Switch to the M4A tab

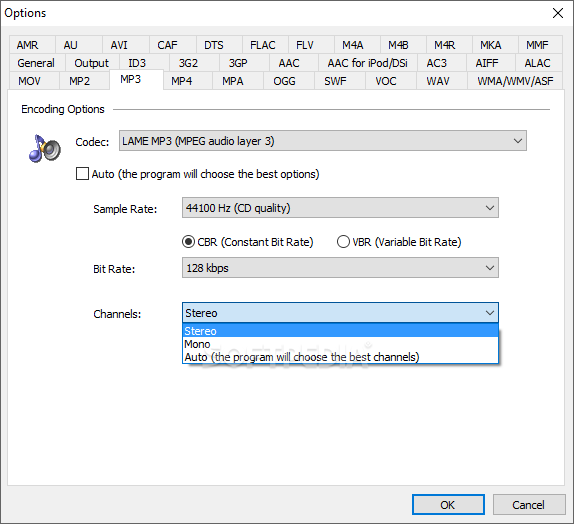tap(357, 45)
